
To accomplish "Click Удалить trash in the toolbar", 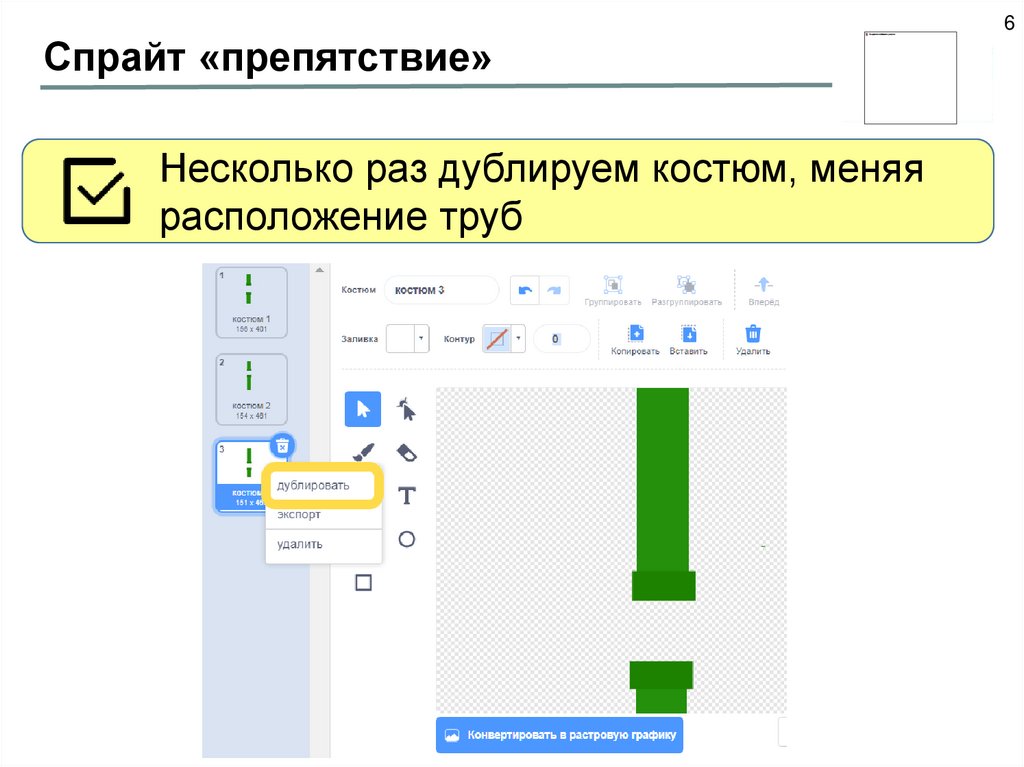I will point(753,340).
